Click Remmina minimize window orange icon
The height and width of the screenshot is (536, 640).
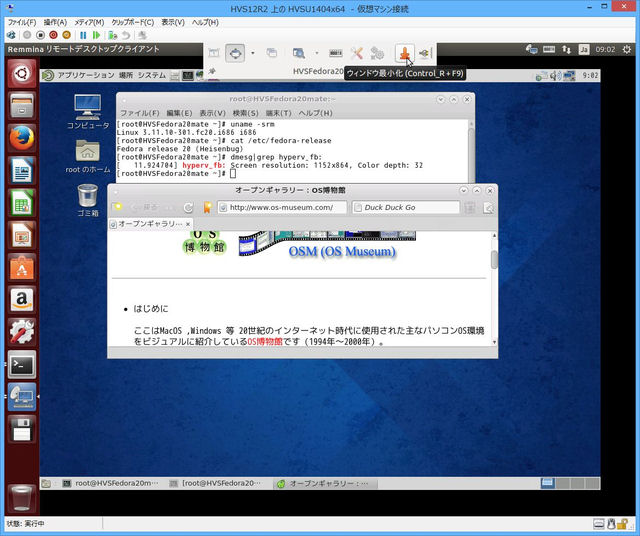coord(404,53)
